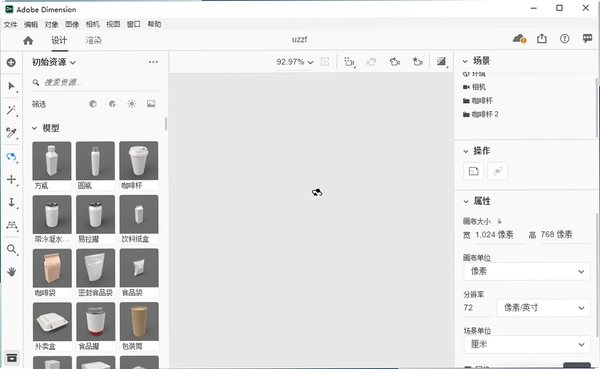Select the Pan camera tool
This screenshot has width=600, height=369.
coord(11,180)
